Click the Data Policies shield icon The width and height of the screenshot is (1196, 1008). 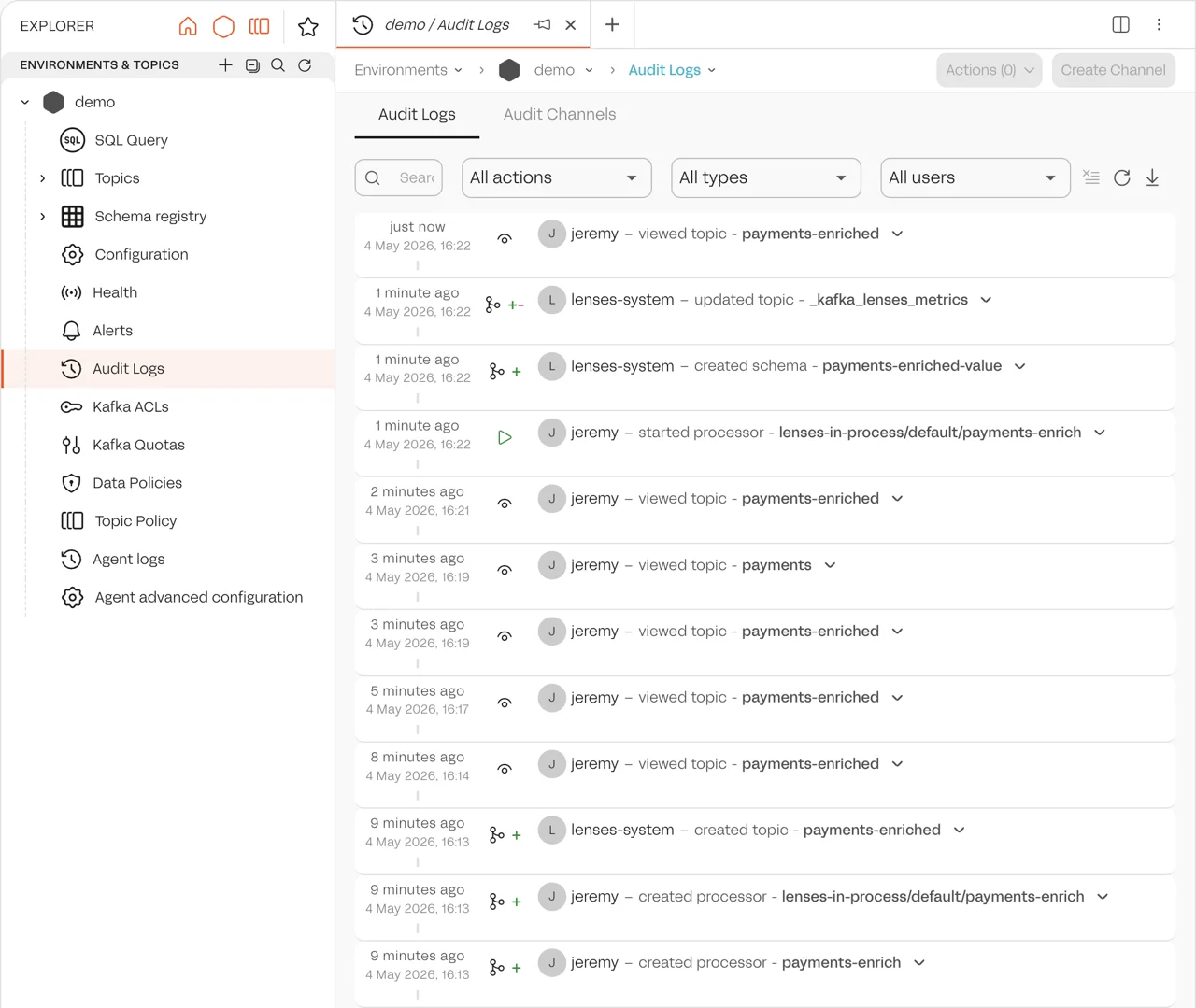71,483
